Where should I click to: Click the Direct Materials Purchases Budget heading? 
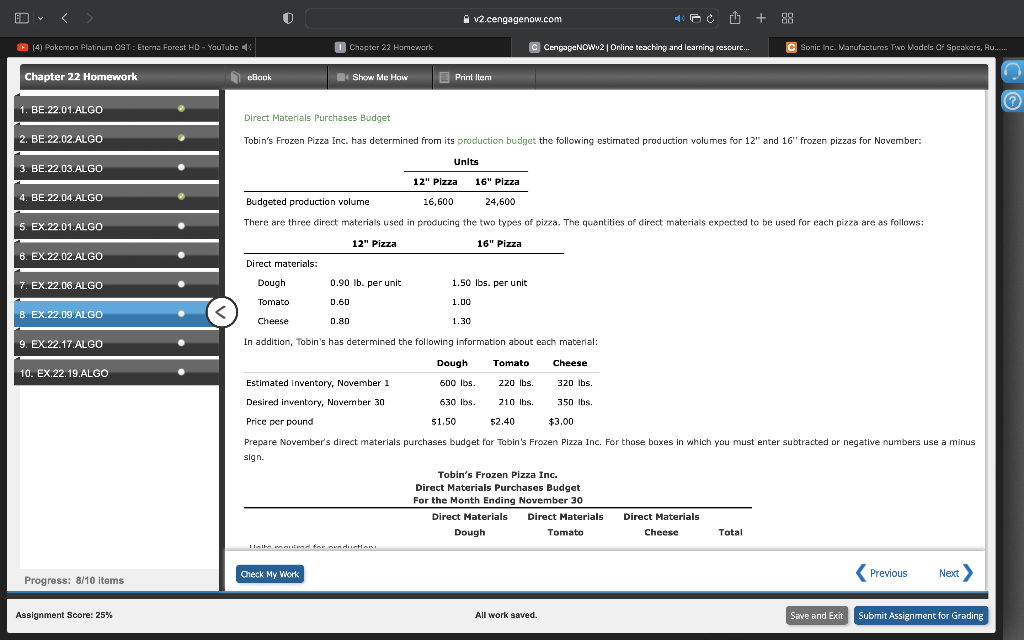tap(317, 118)
